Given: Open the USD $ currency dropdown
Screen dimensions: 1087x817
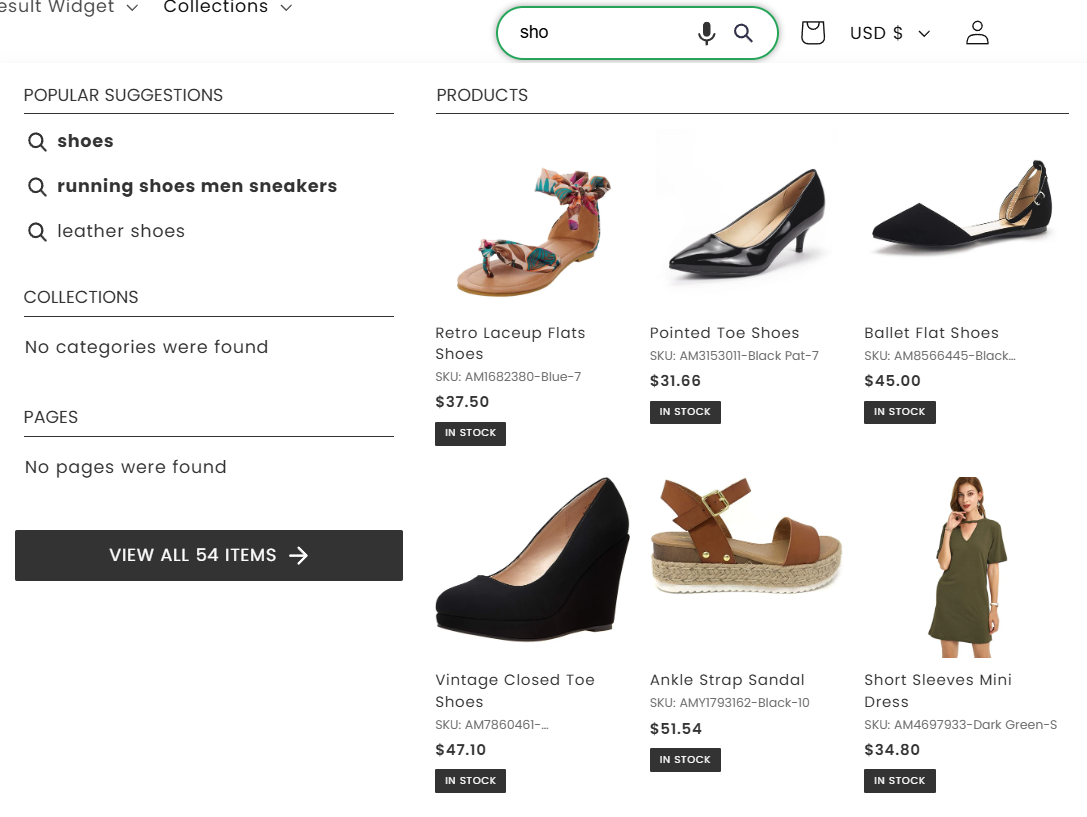Looking at the screenshot, I should coord(888,32).
